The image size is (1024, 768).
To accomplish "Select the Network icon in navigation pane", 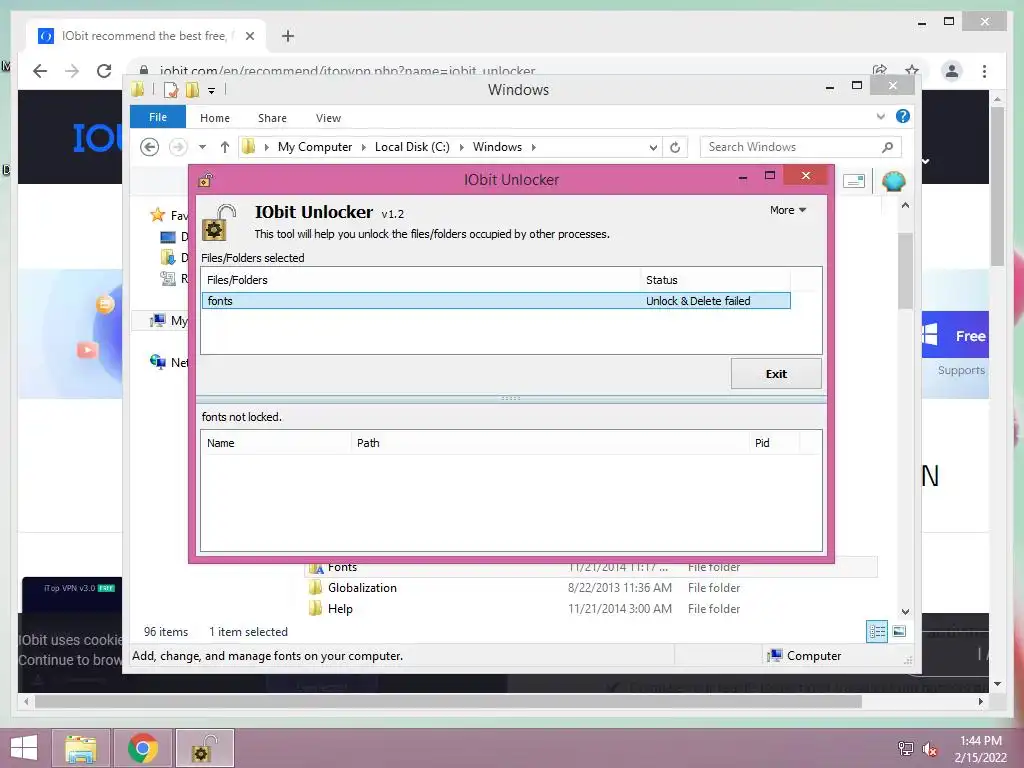I will 157,362.
